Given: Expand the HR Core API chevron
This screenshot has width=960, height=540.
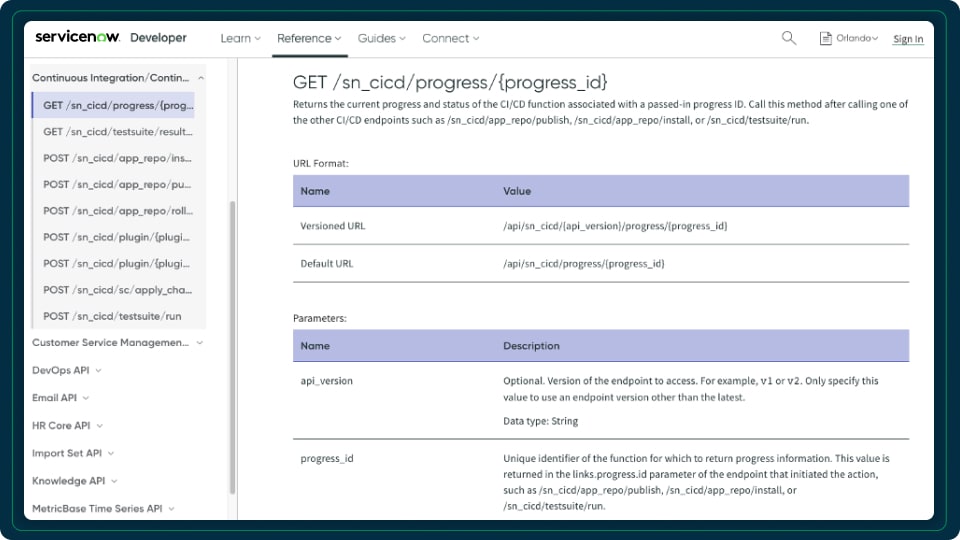Looking at the screenshot, I should point(100,426).
